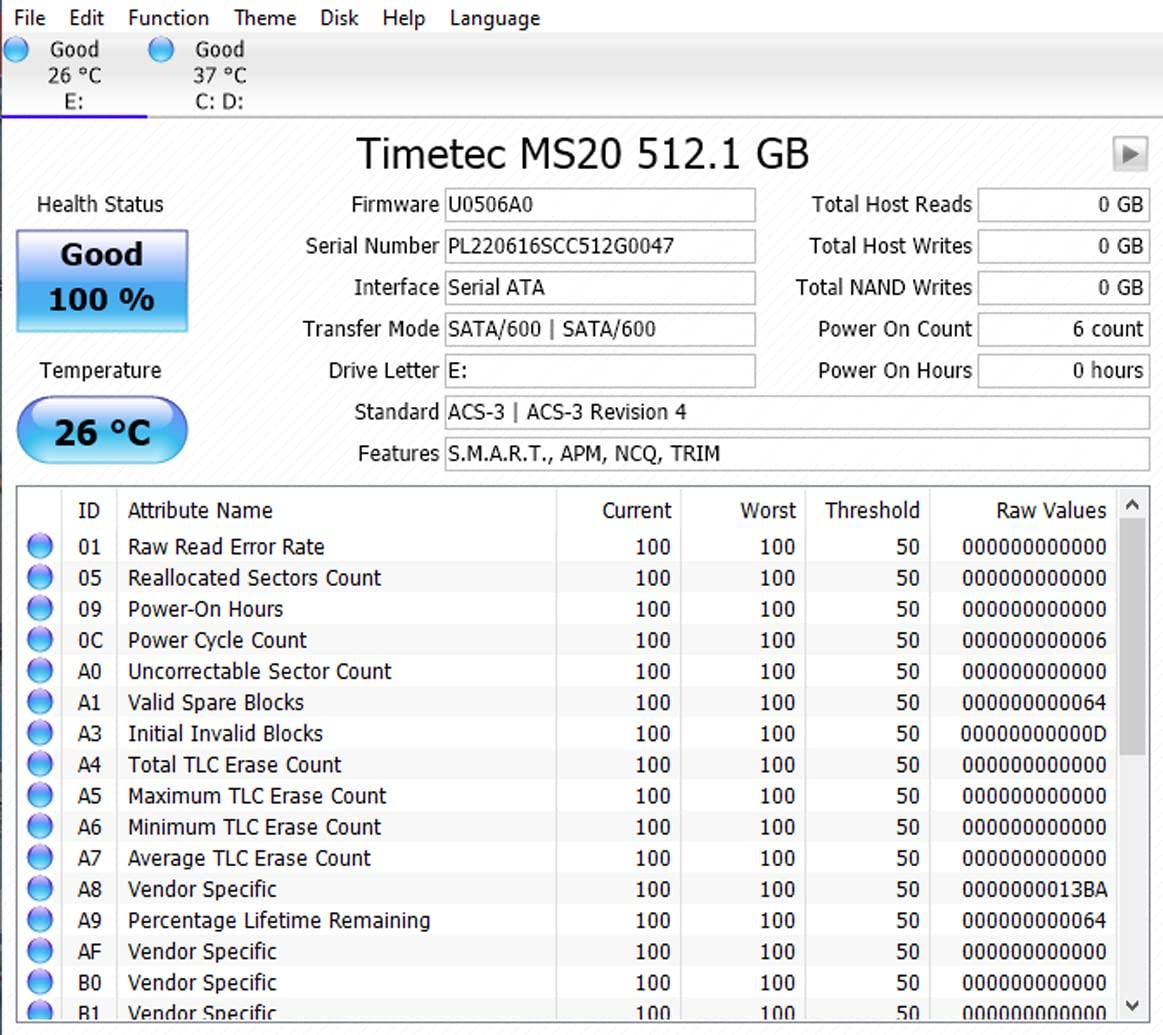Open the Theme menu
1163x1035 pixels.
pyautogui.click(x=264, y=17)
